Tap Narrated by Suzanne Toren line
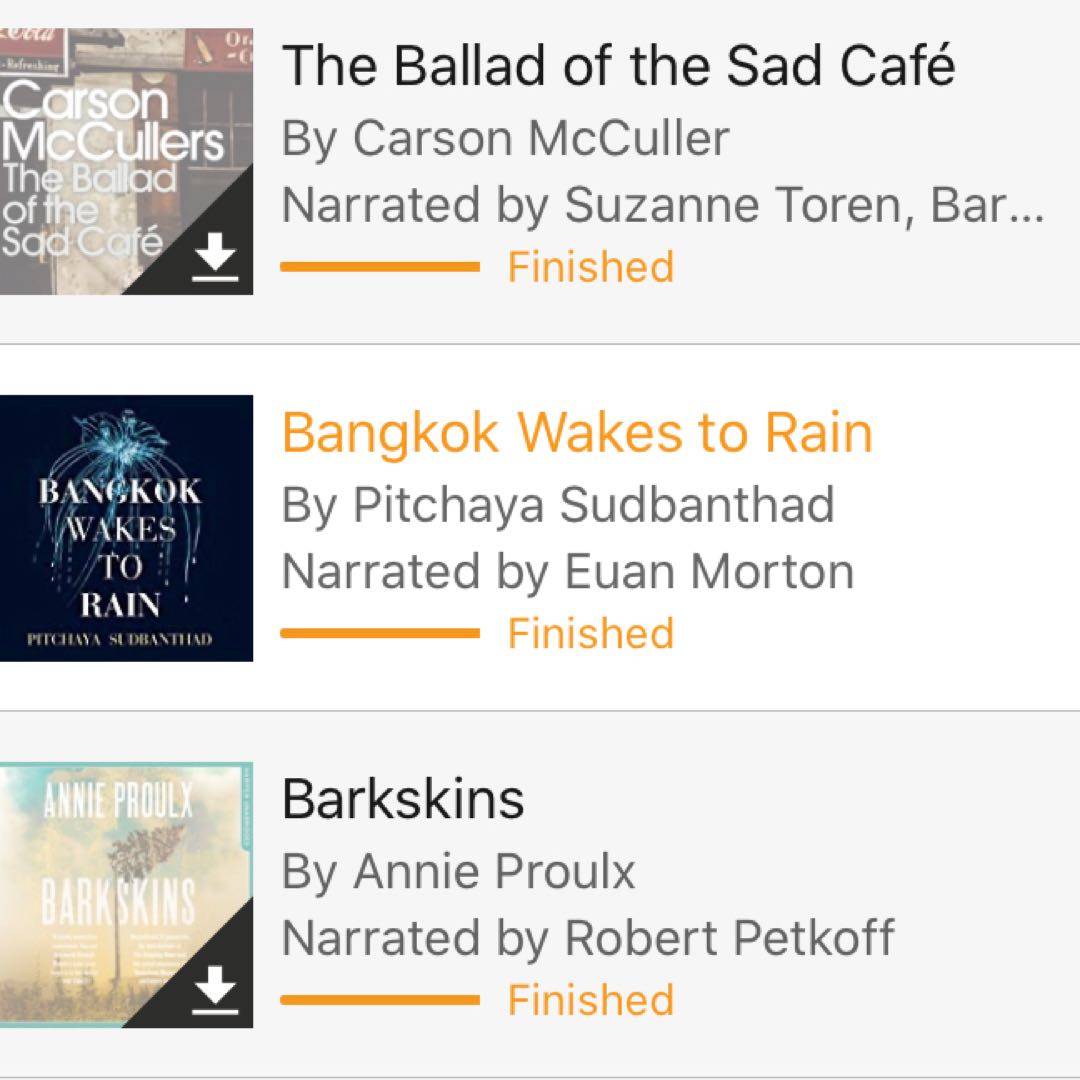 (662, 205)
